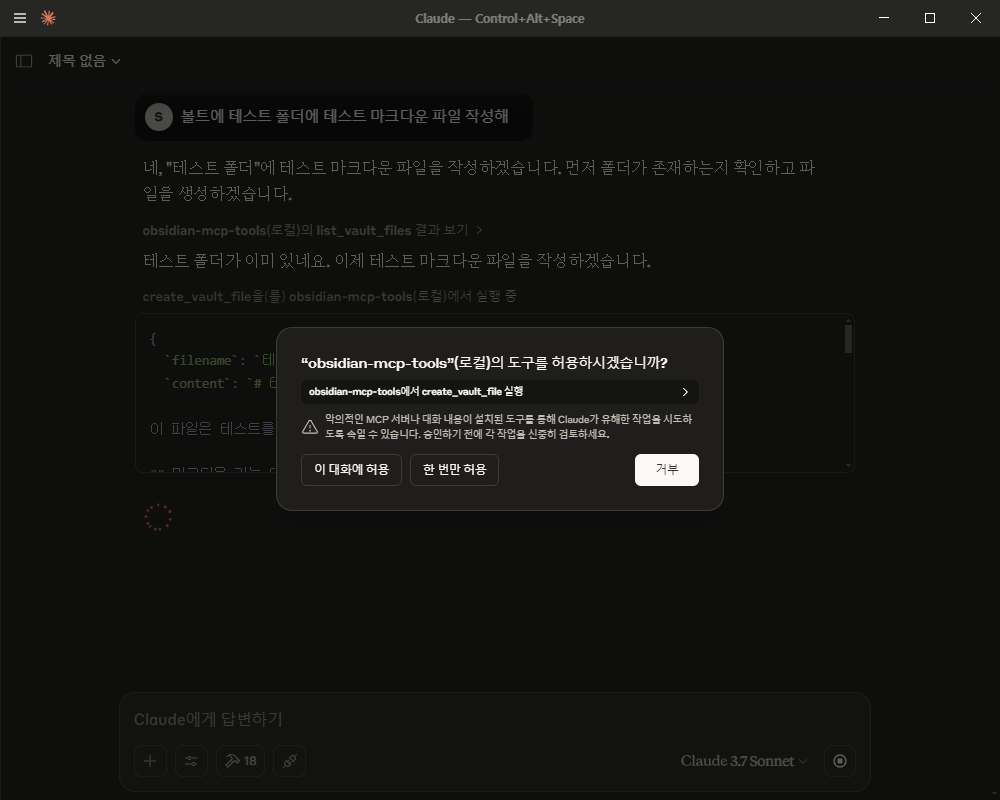Toggle the sidebar panel icon

(x=24, y=61)
